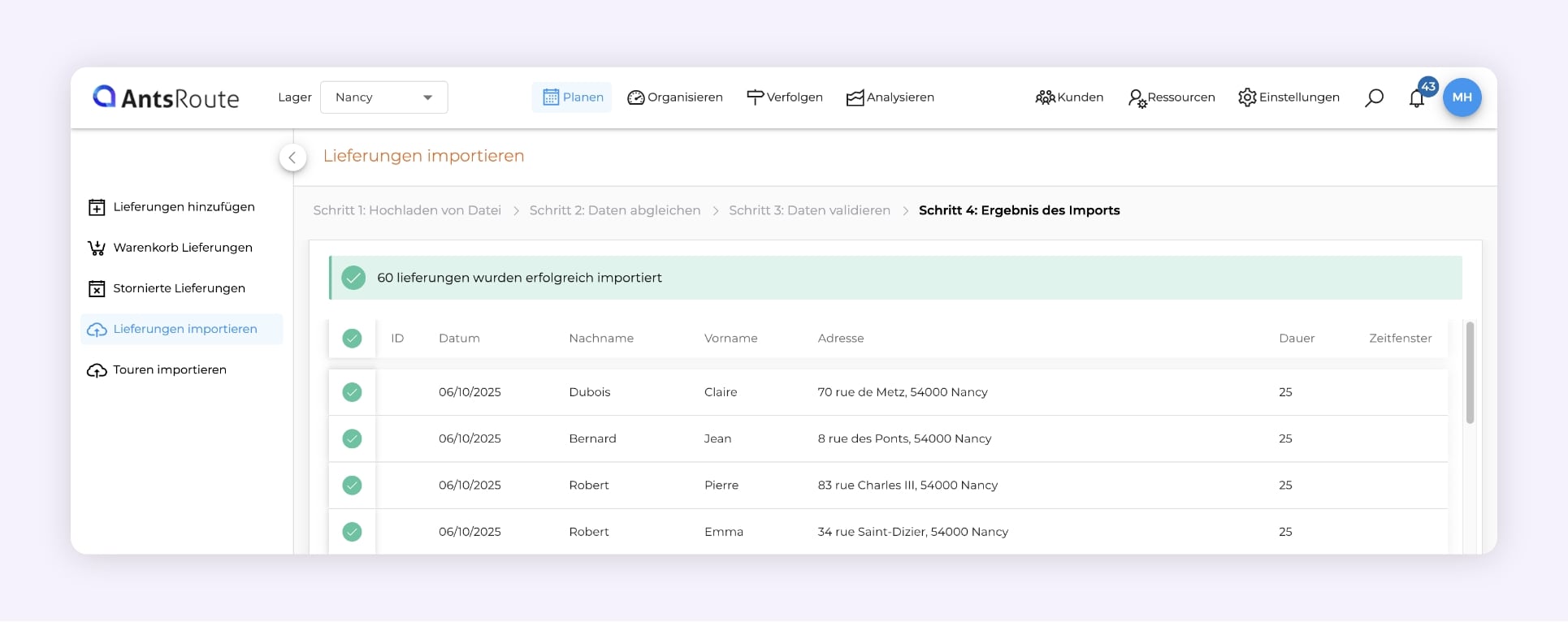This screenshot has height=622, width=1568.
Task: Select address 8 rue des Ponts row
Action: 904,438
